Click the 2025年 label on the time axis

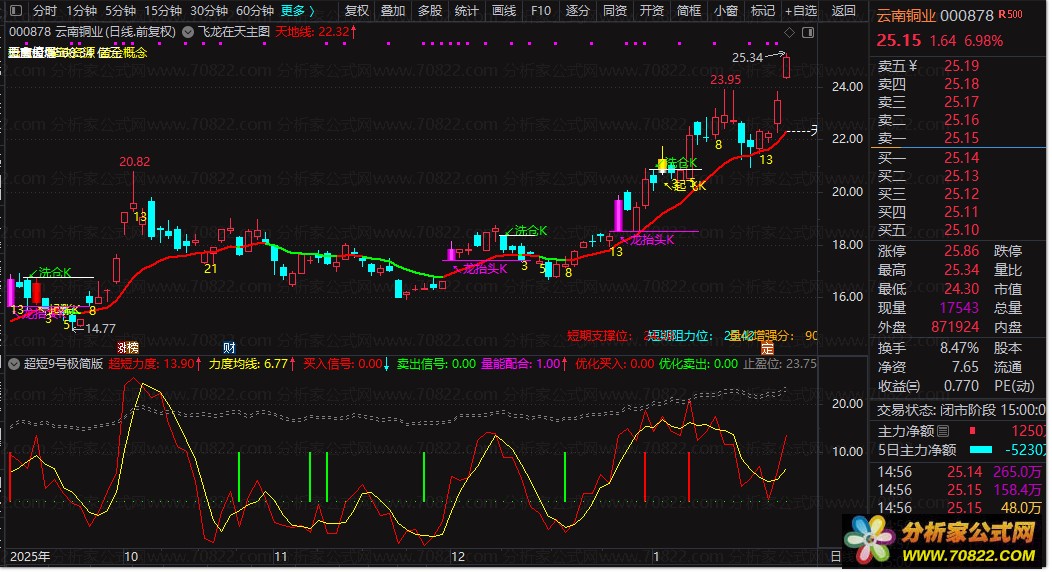click(x=30, y=557)
